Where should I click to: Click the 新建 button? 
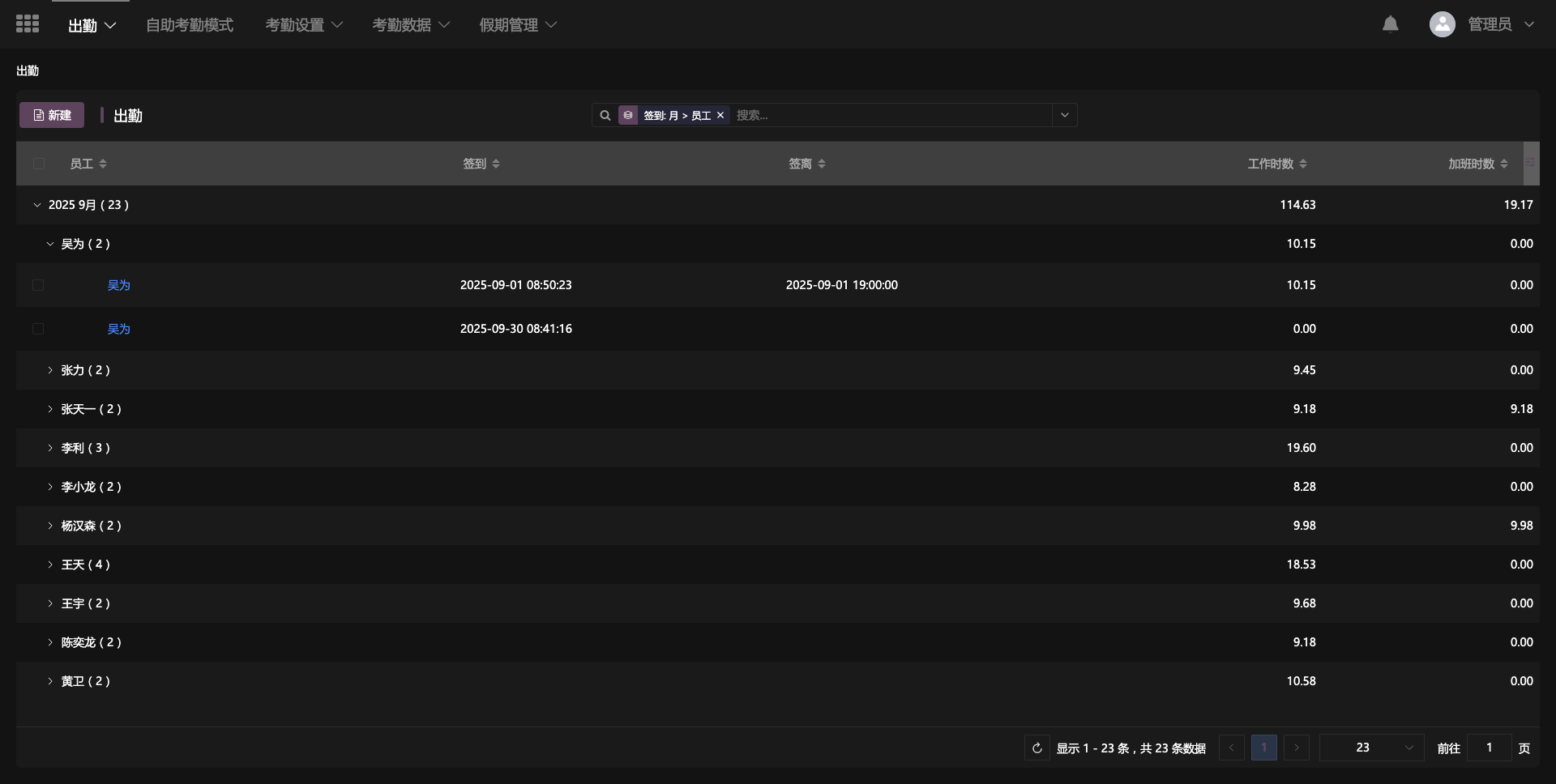[x=52, y=116]
